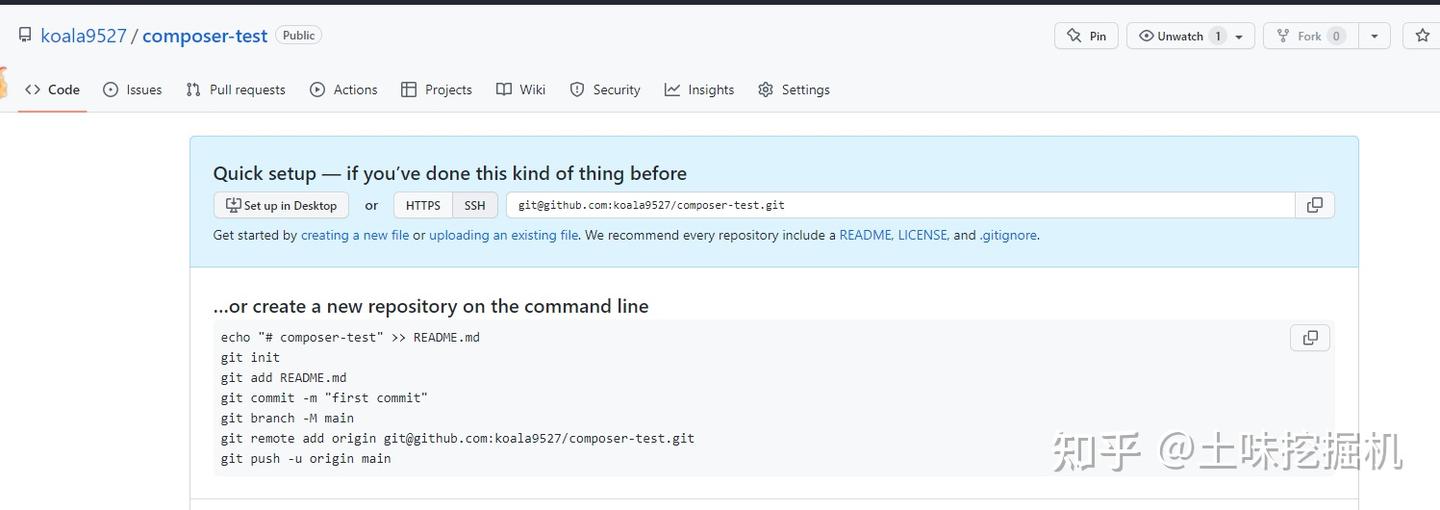This screenshot has width=1440, height=510.
Task: Open the Actions tab
Action: pos(344,90)
